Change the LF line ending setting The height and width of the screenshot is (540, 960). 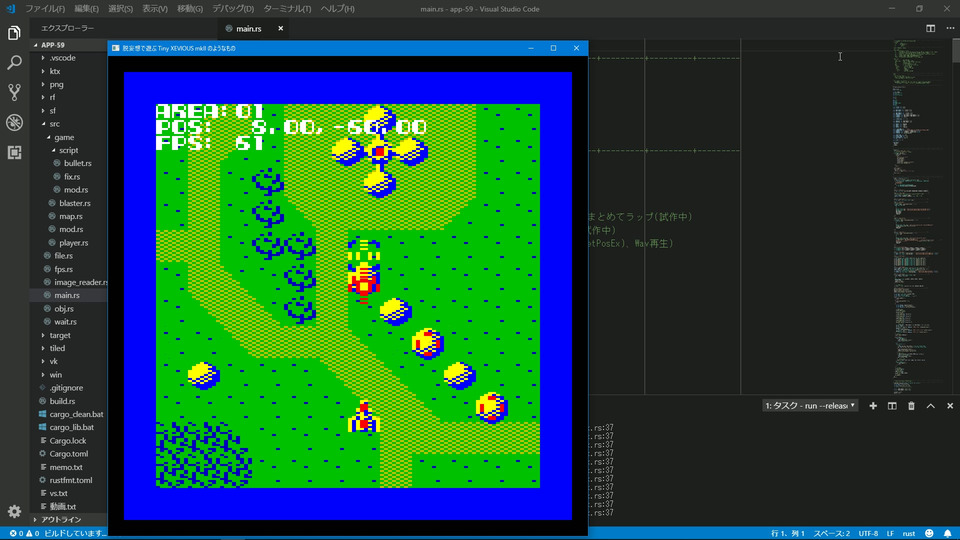890,533
